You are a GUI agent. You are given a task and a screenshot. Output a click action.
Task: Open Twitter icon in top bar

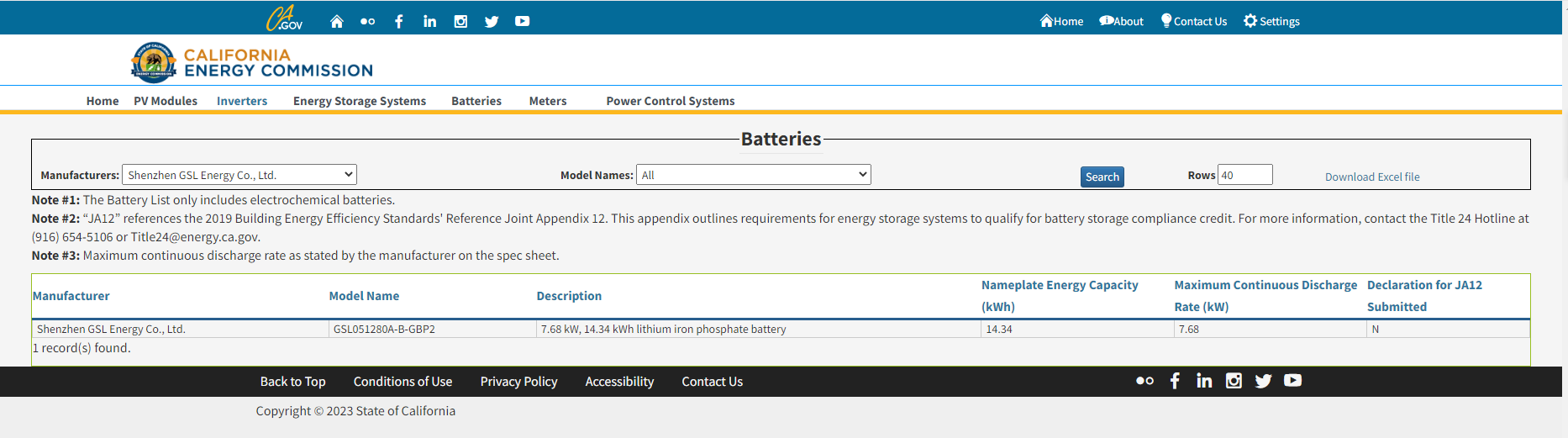pos(492,21)
